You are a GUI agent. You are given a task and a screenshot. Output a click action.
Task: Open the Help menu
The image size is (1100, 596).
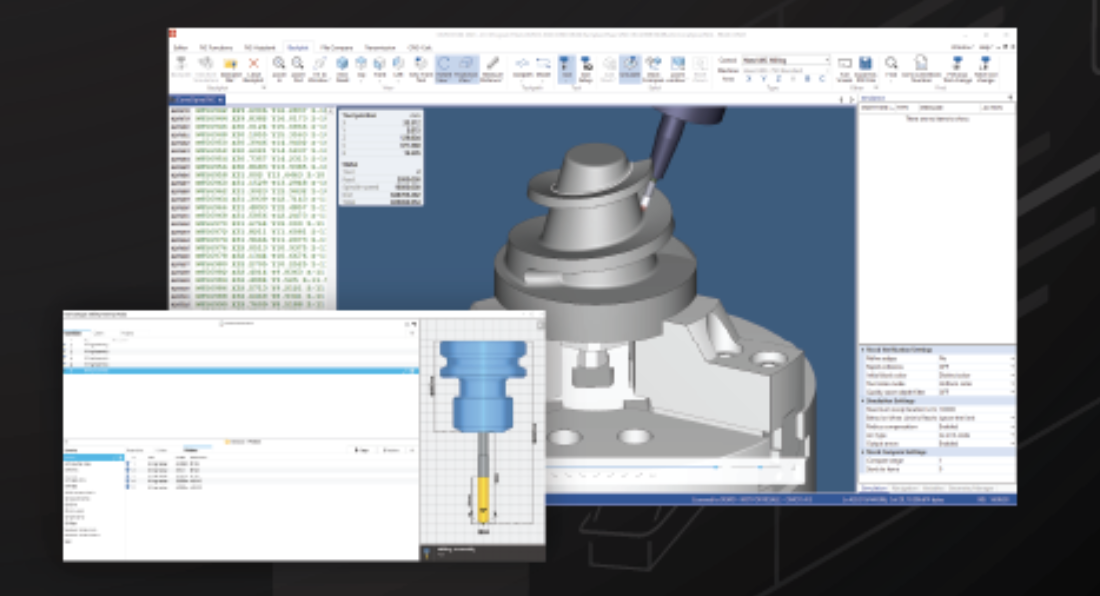point(986,47)
